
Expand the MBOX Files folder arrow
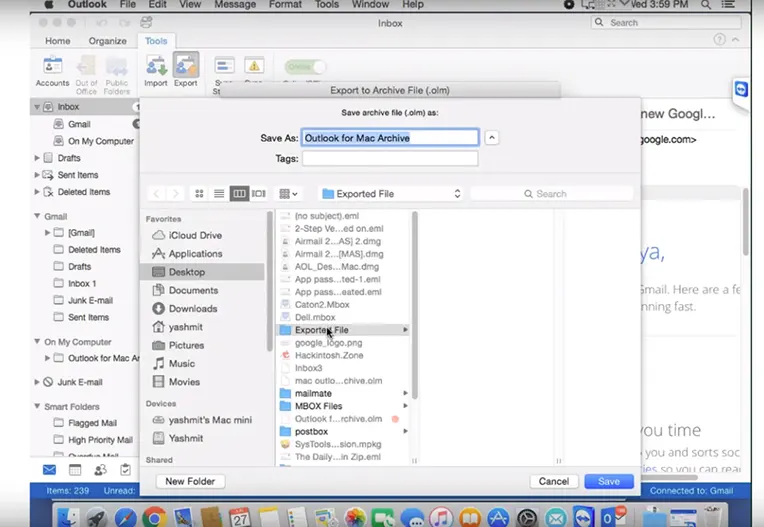(x=405, y=406)
